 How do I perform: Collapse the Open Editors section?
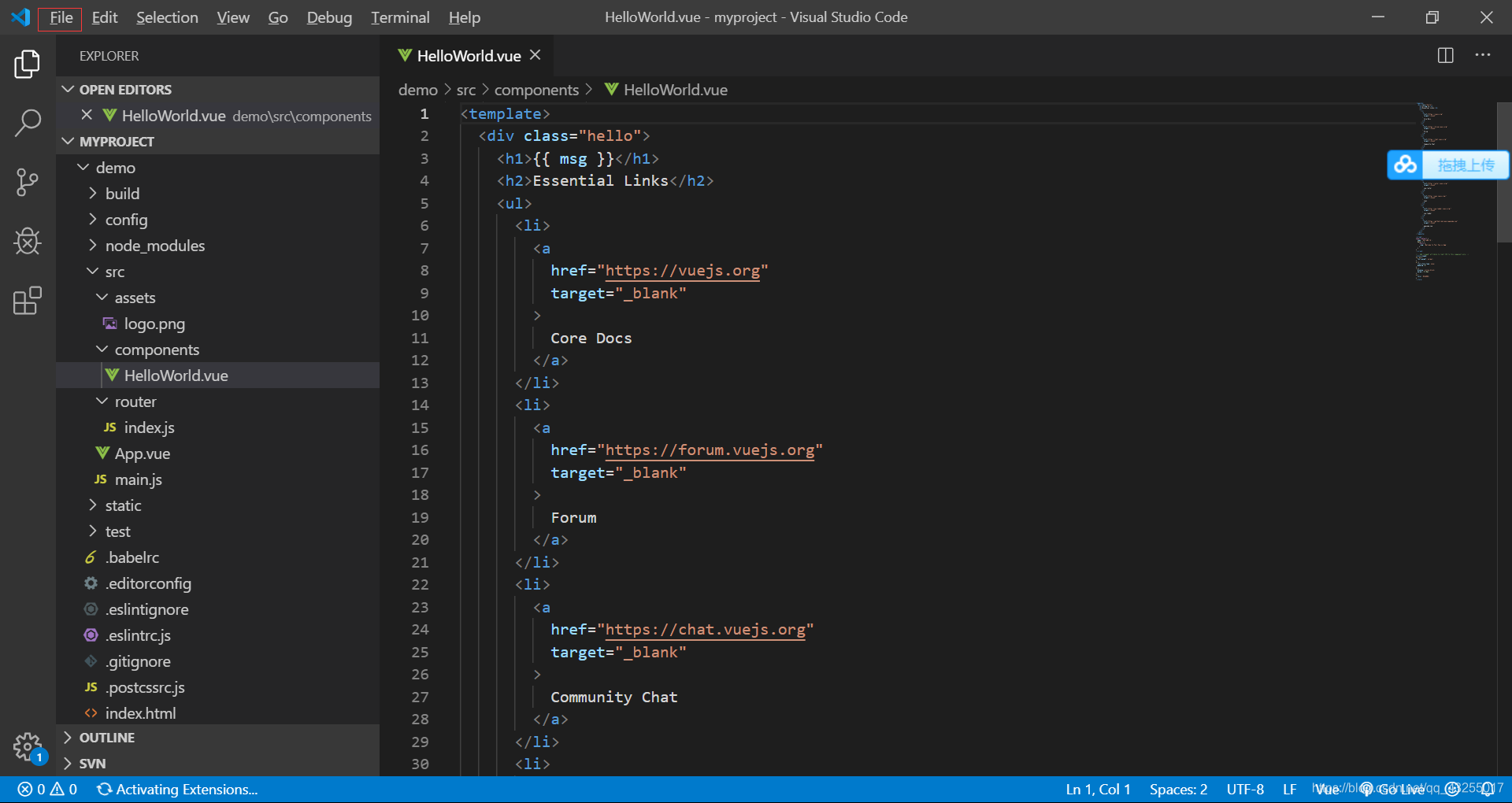pyautogui.click(x=217, y=89)
